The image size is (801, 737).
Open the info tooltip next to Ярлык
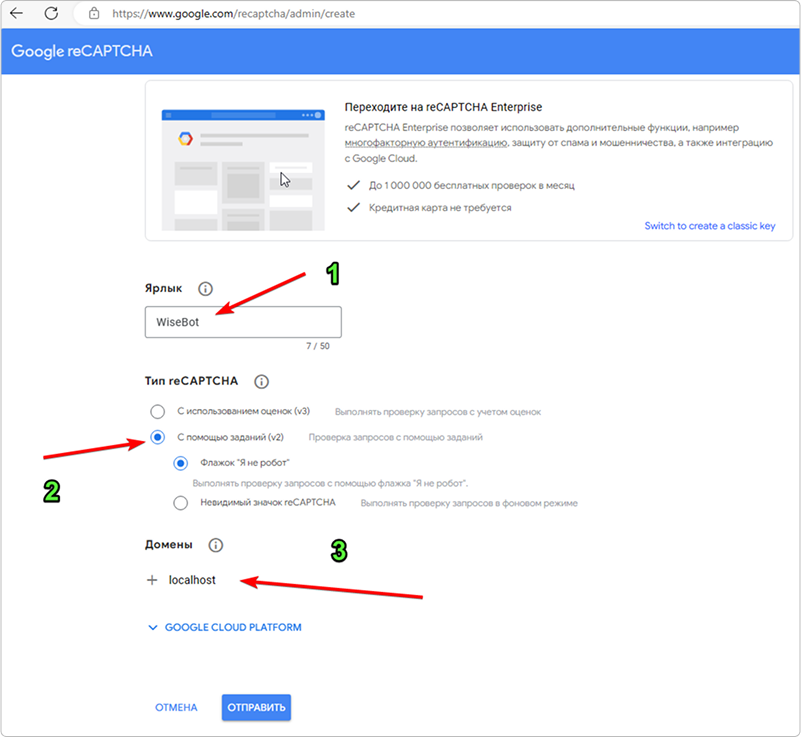pyautogui.click(x=205, y=288)
